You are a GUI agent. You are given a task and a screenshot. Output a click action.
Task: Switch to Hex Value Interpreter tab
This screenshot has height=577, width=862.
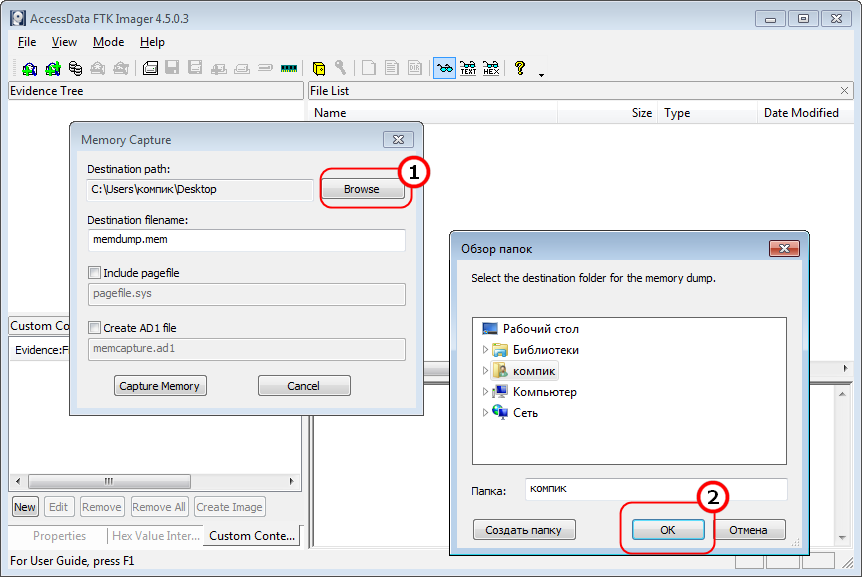(156, 536)
